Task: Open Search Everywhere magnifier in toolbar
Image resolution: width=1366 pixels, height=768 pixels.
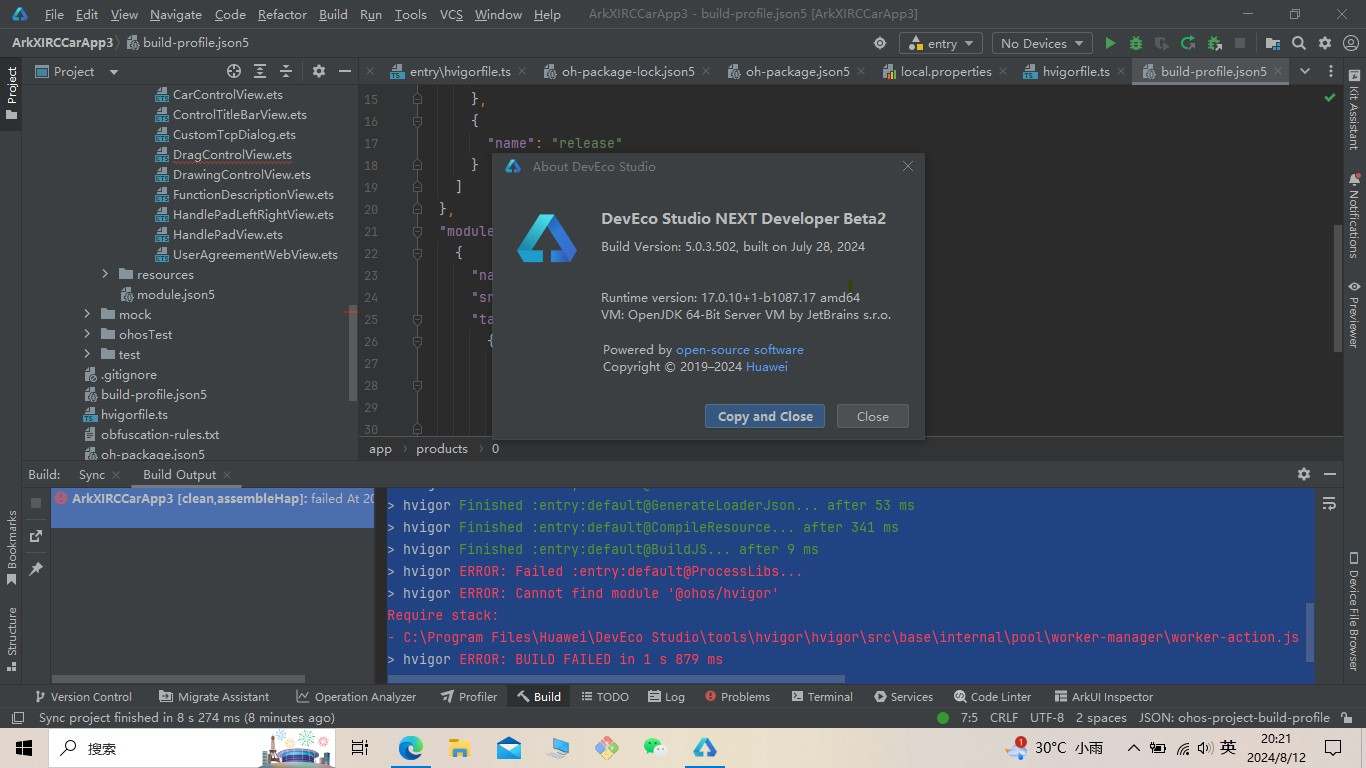Action: tap(1299, 43)
